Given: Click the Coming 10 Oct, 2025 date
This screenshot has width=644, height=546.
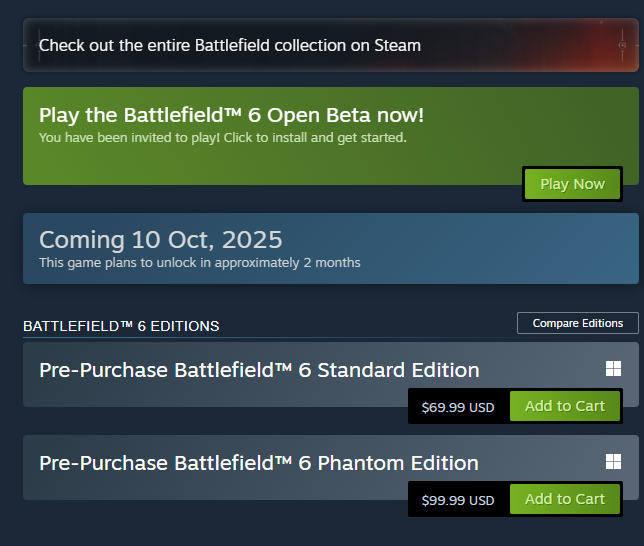Looking at the screenshot, I should point(160,240).
